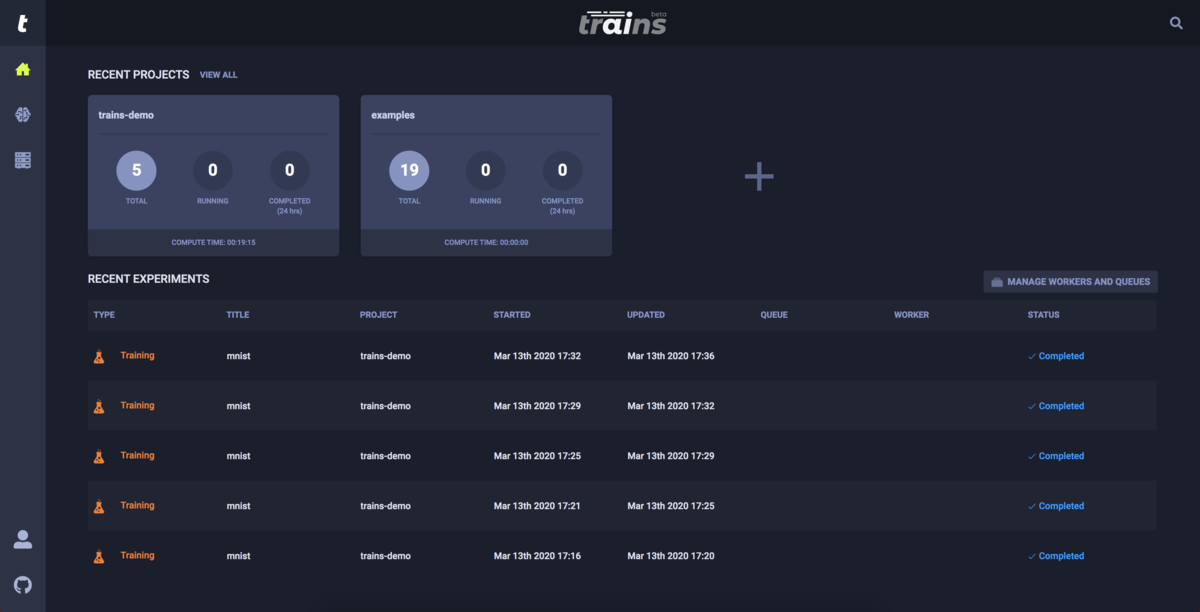Click 'COMPUTE TIME: 00:00:00' text
Image resolution: width=1200 pixels, height=612 pixels.
coord(486,242)
